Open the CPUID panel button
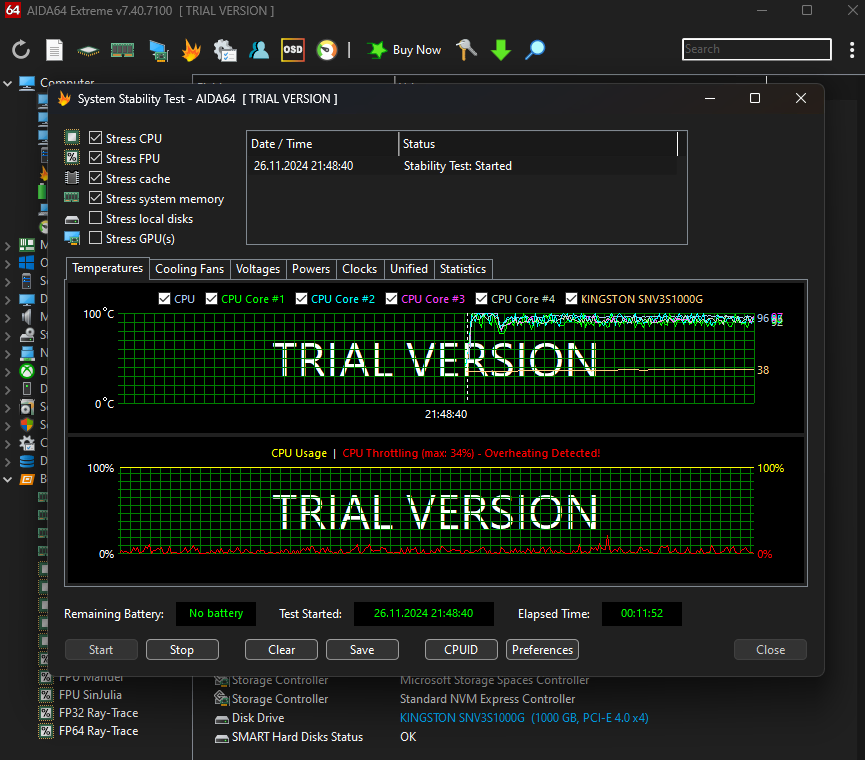 (461, 650)
